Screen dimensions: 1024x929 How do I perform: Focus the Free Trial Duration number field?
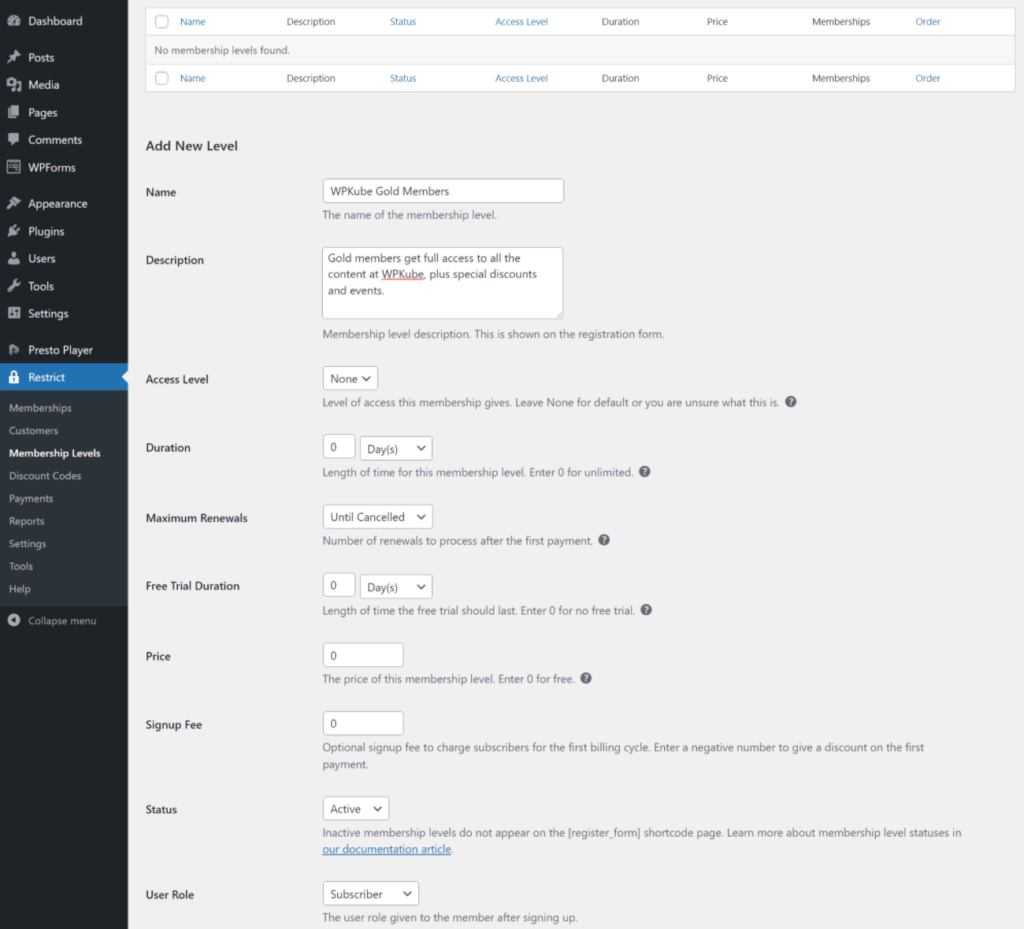[338, 586]
